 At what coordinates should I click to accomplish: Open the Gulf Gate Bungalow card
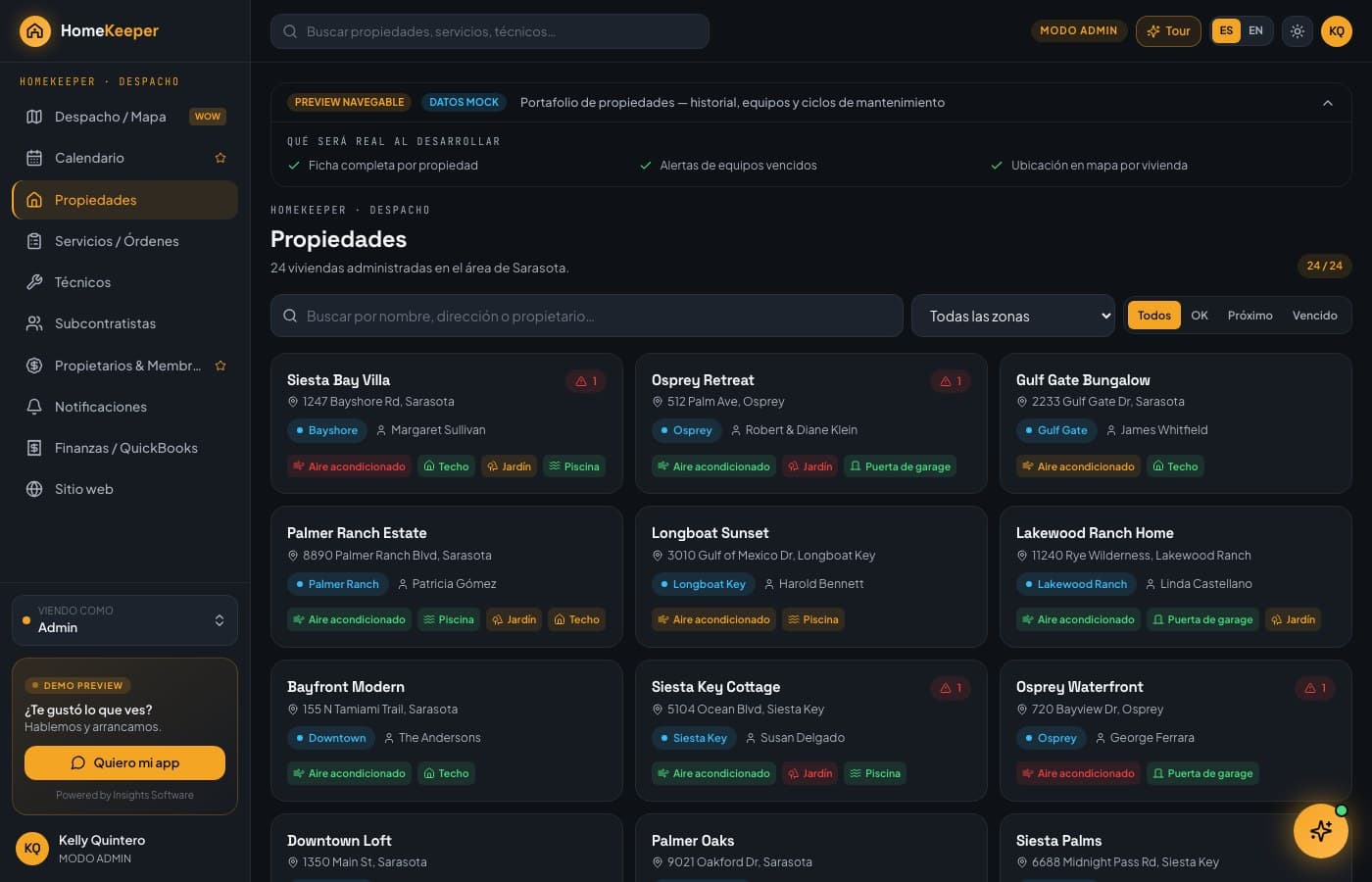(1176, 422)
